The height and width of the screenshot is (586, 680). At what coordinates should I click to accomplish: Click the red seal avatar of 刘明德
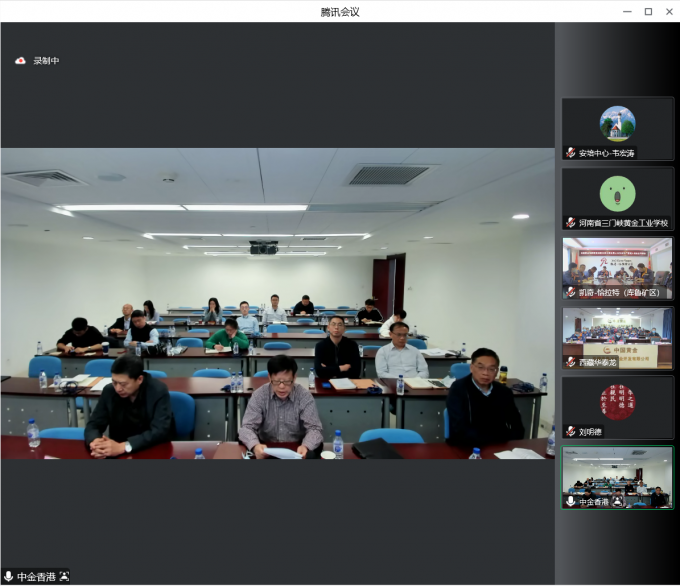[x=618, y=403]
